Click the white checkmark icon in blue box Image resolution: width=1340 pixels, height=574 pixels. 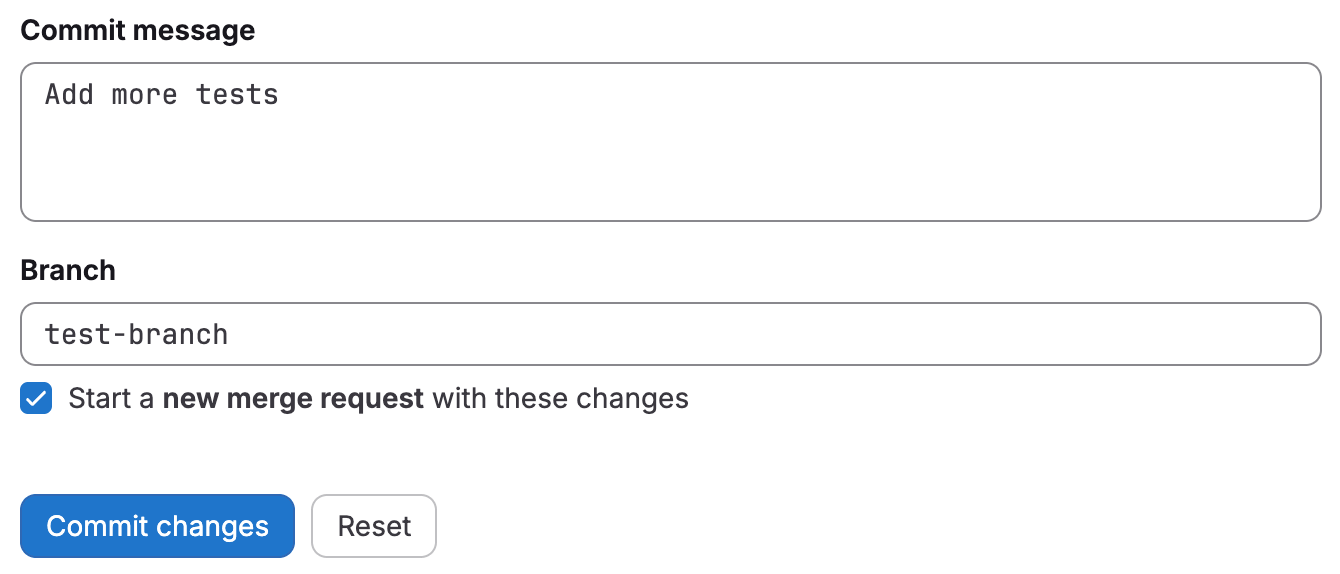(x=36, y=399)
